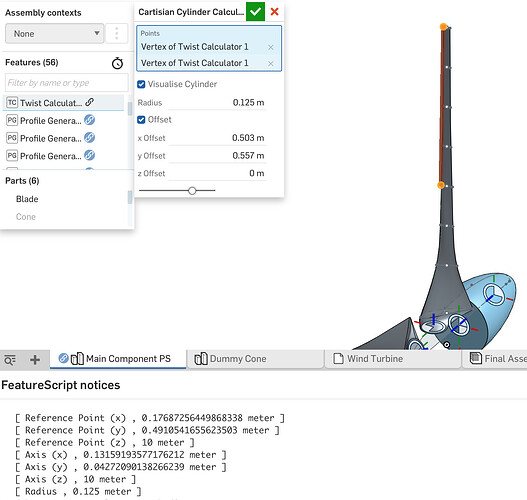Image resolution: width=527 pixels, height=500 pixels.
Task: Toggle the Offset checkbox
Action: tap(141, 120)
